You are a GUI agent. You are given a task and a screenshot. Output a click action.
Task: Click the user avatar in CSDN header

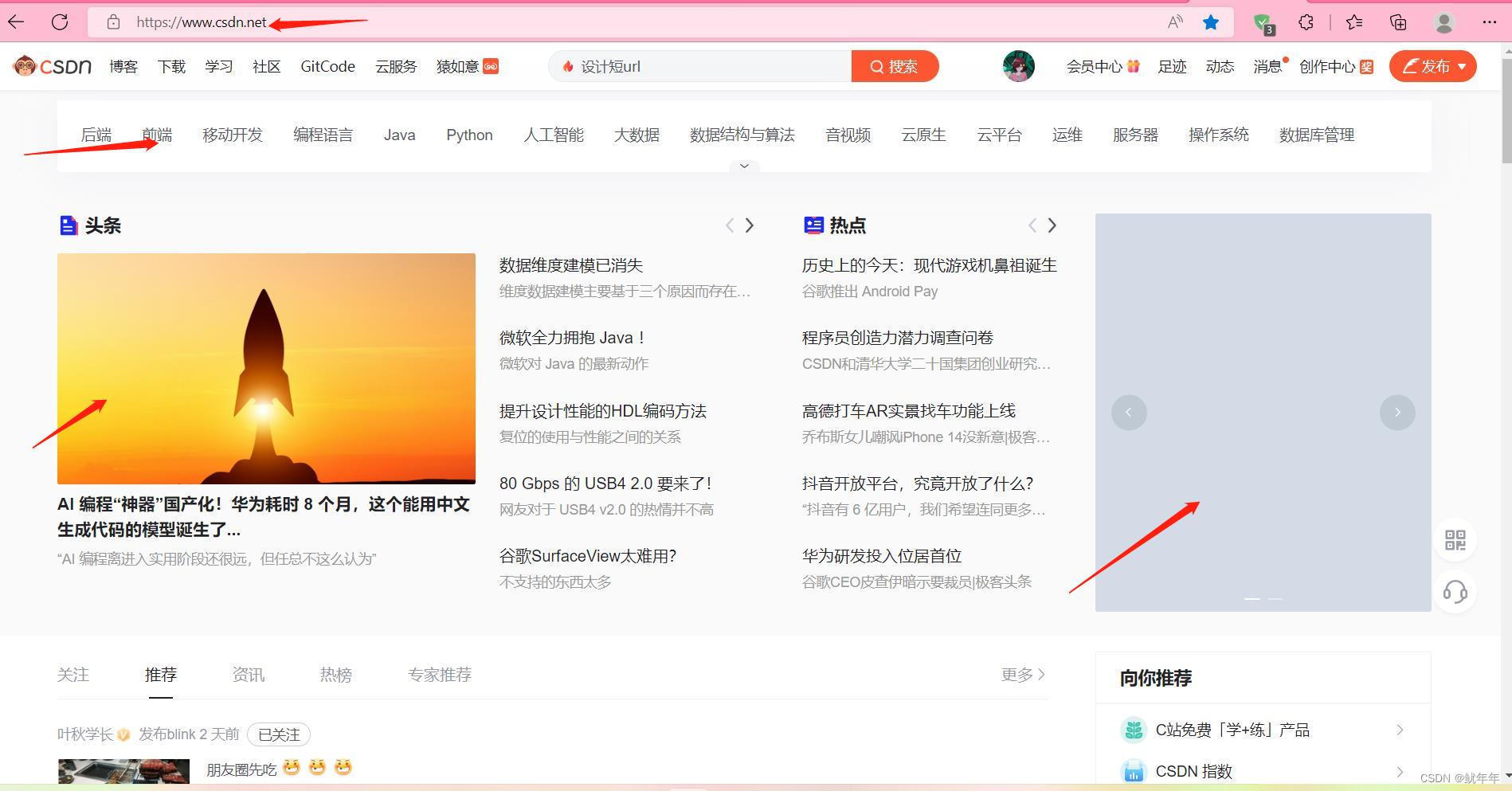pyautogui.click(x=1019, y=66)
